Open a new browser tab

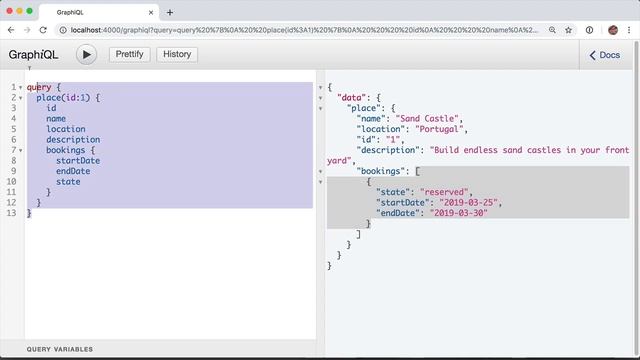pyautogui.click(x=170, y=13)
